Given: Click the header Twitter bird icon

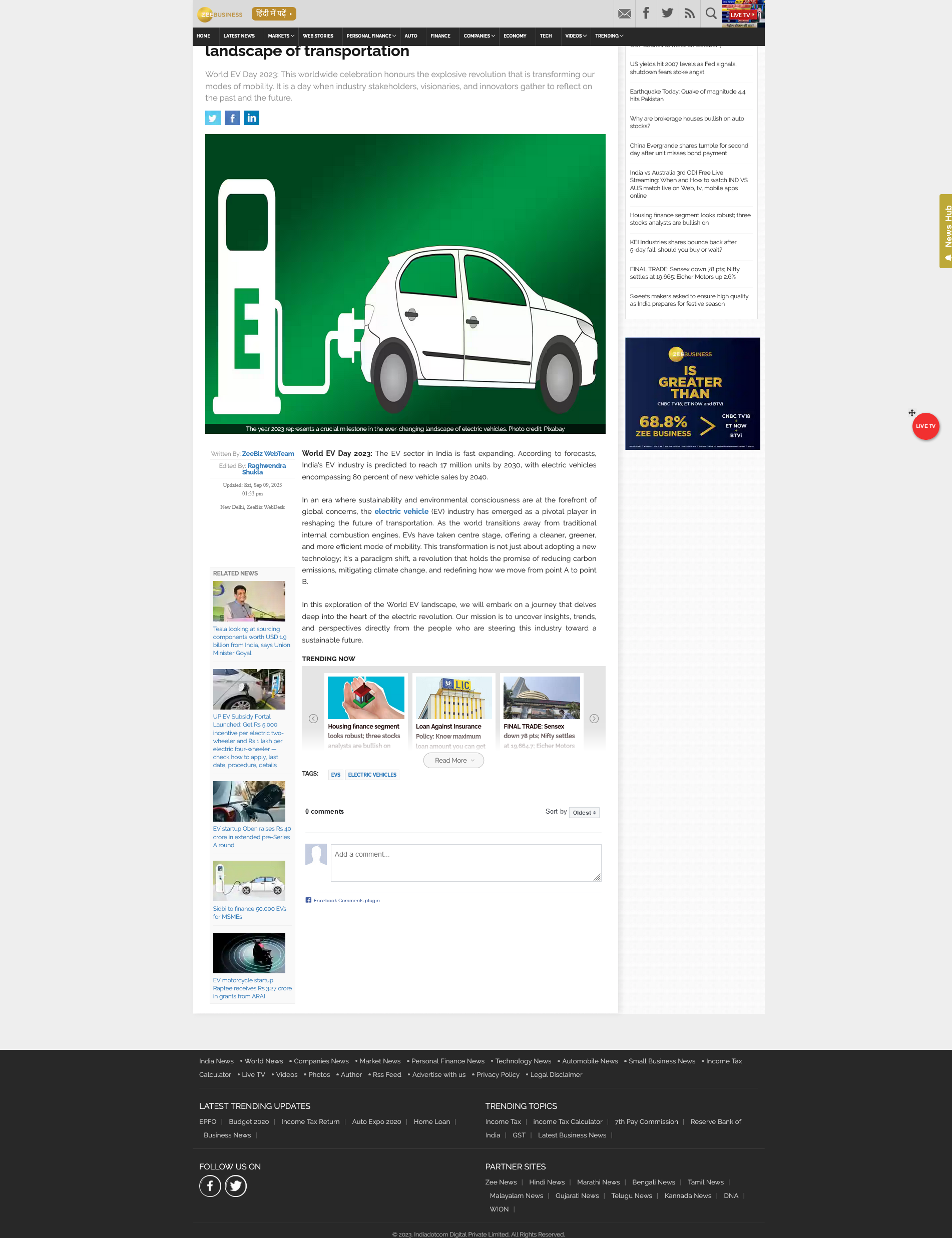Looking at the screenshot, I should point(668,14).
